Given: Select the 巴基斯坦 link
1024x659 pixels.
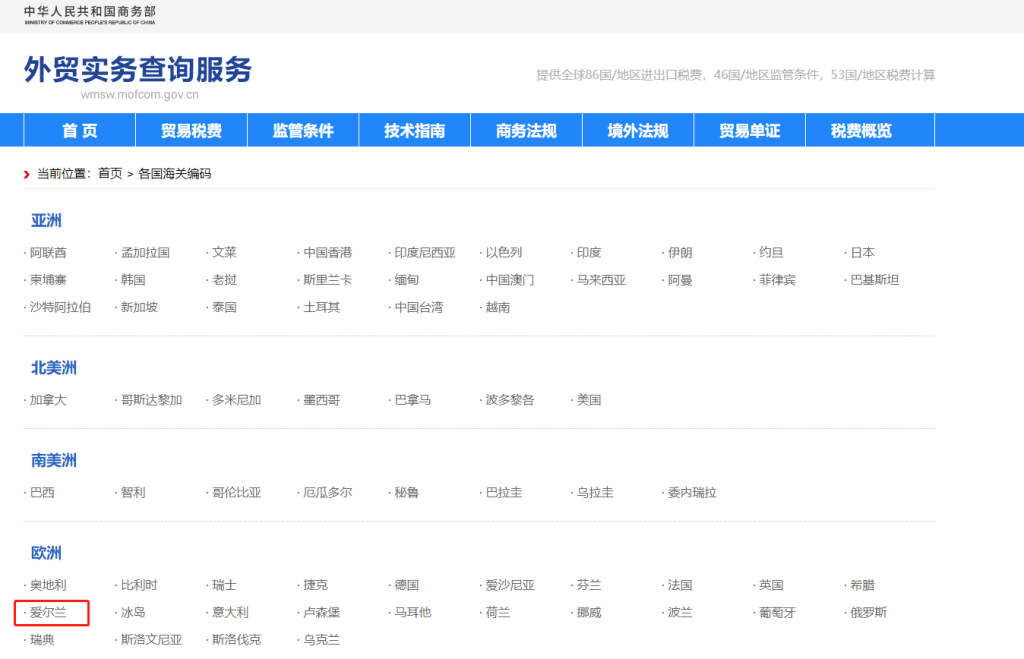Looking at the screenshot, I should tap(874, 280).
